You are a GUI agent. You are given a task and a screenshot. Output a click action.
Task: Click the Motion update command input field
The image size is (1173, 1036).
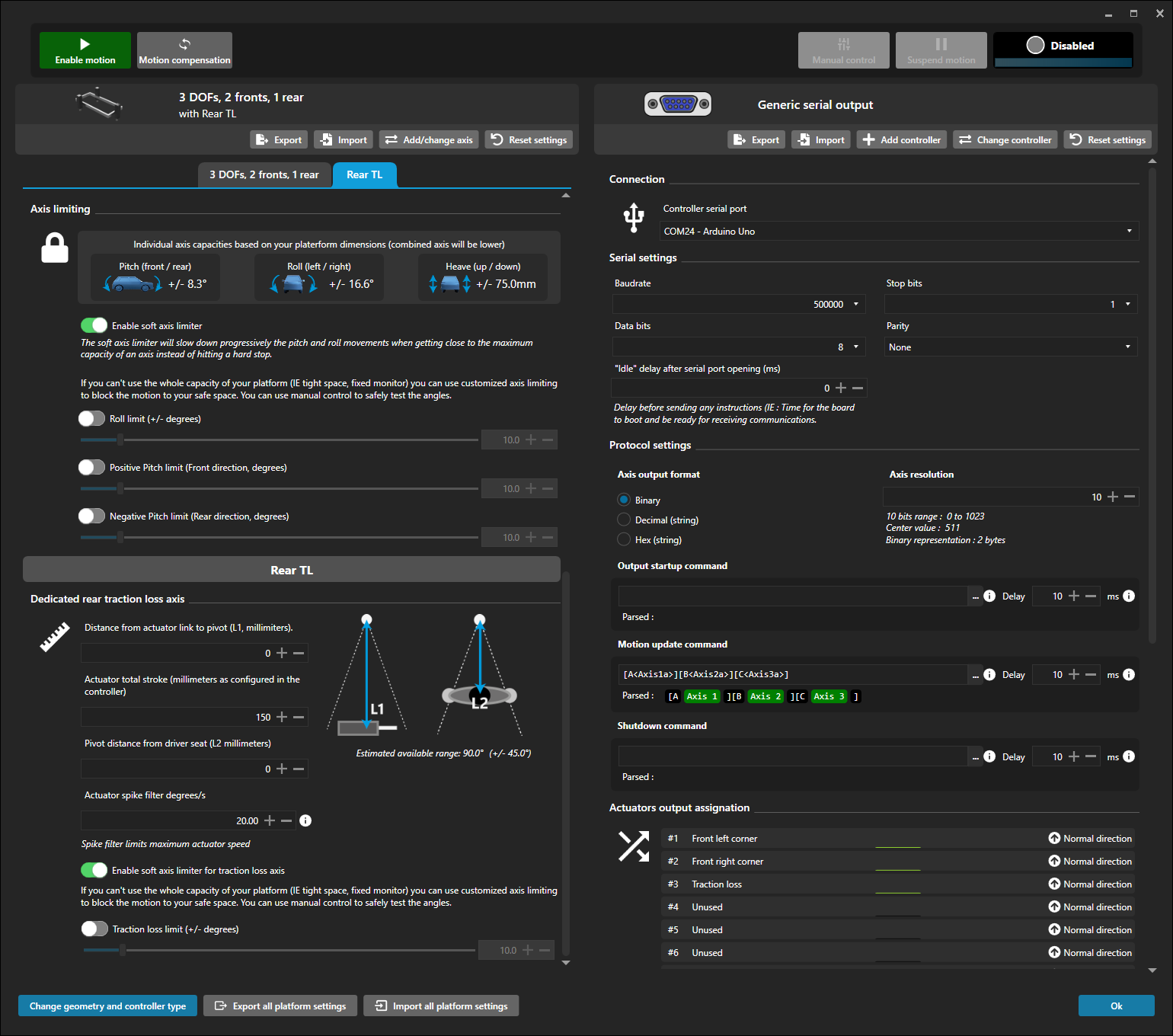[792, 674]
